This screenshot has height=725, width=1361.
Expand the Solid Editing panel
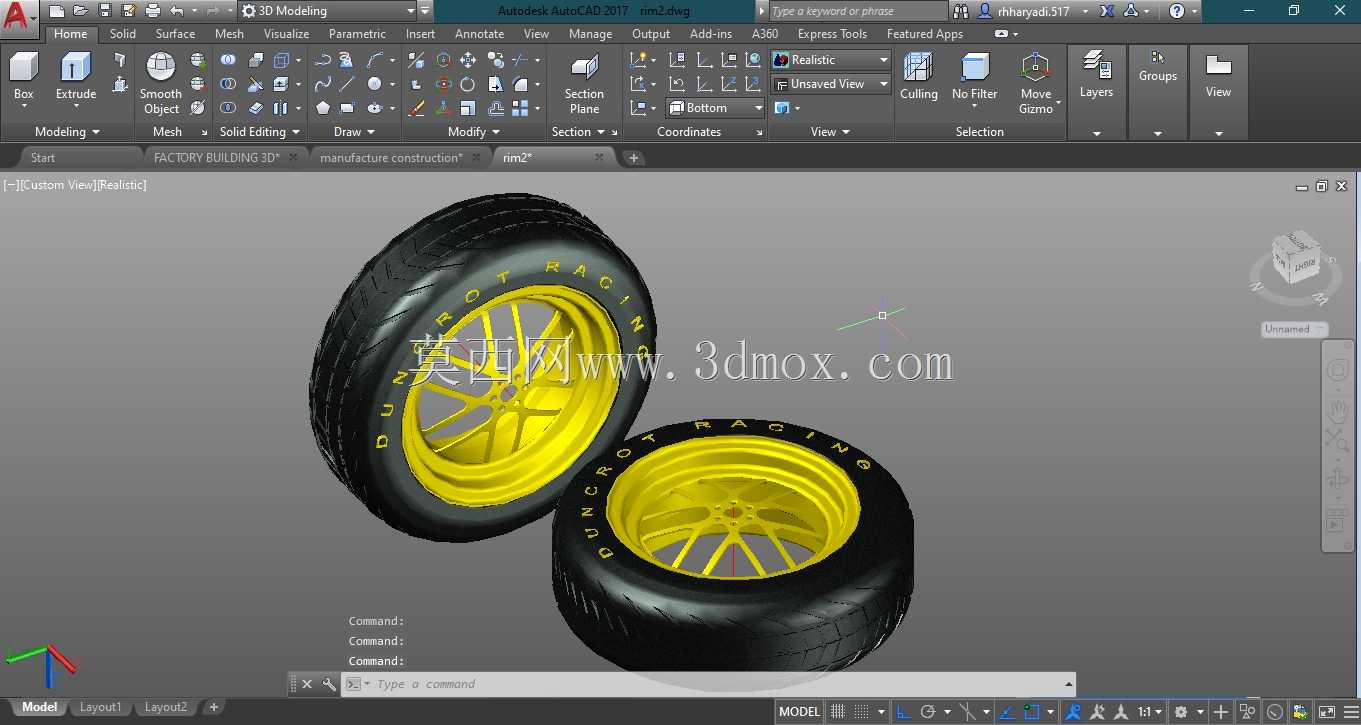259,132
